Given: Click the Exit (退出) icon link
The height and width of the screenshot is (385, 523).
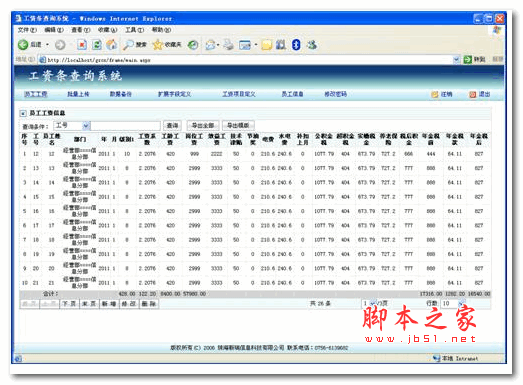Looking at the screenshot, I should point(480,94).
